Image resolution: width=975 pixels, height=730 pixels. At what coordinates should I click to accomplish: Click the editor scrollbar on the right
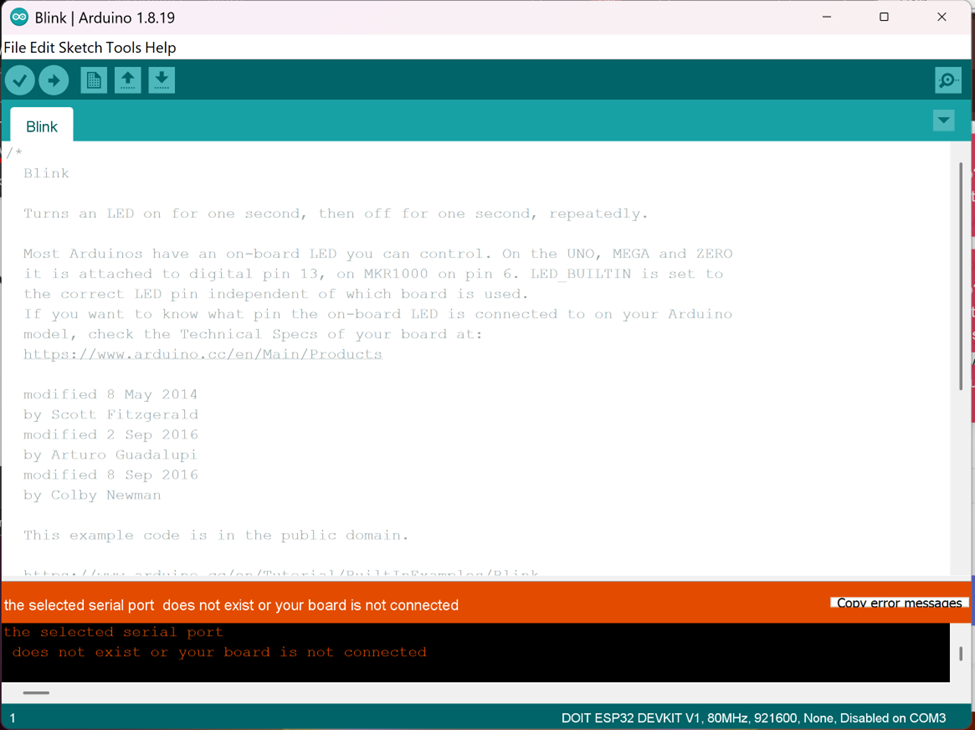click(x=962, y=280)
